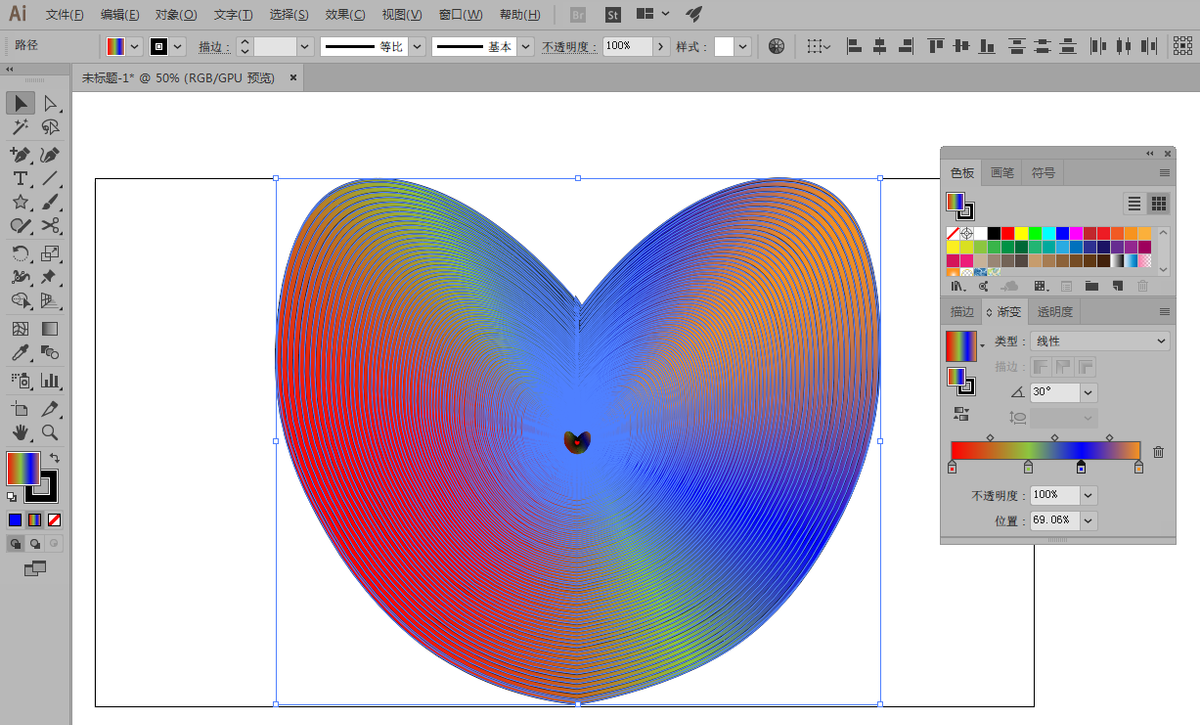Image resolution: width=1200 pixels, height=725 pixels.
Task: Click vertical align top icon
Action: [935, 46]
